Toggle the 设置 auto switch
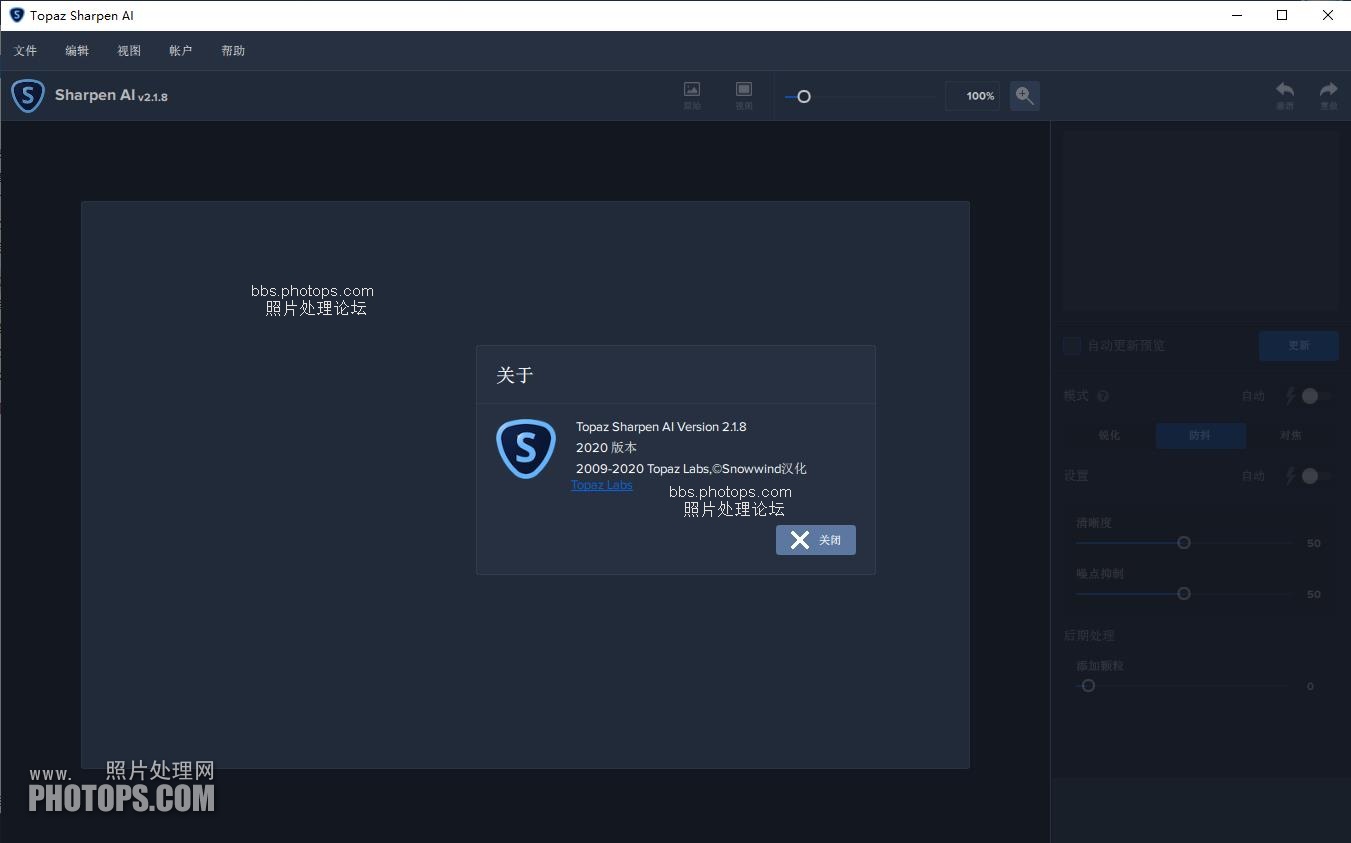The width and height of the screenshot is (1351, 843). [1315, 476]
